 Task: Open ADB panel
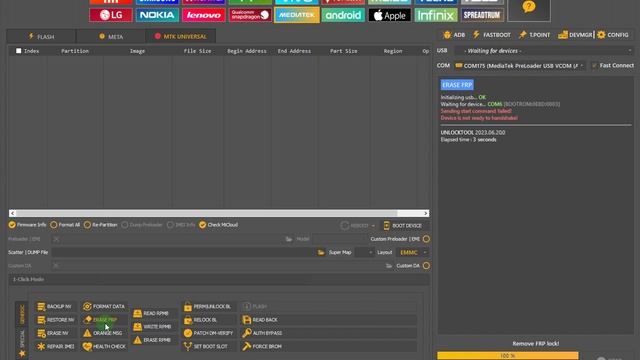coord(454,35)
